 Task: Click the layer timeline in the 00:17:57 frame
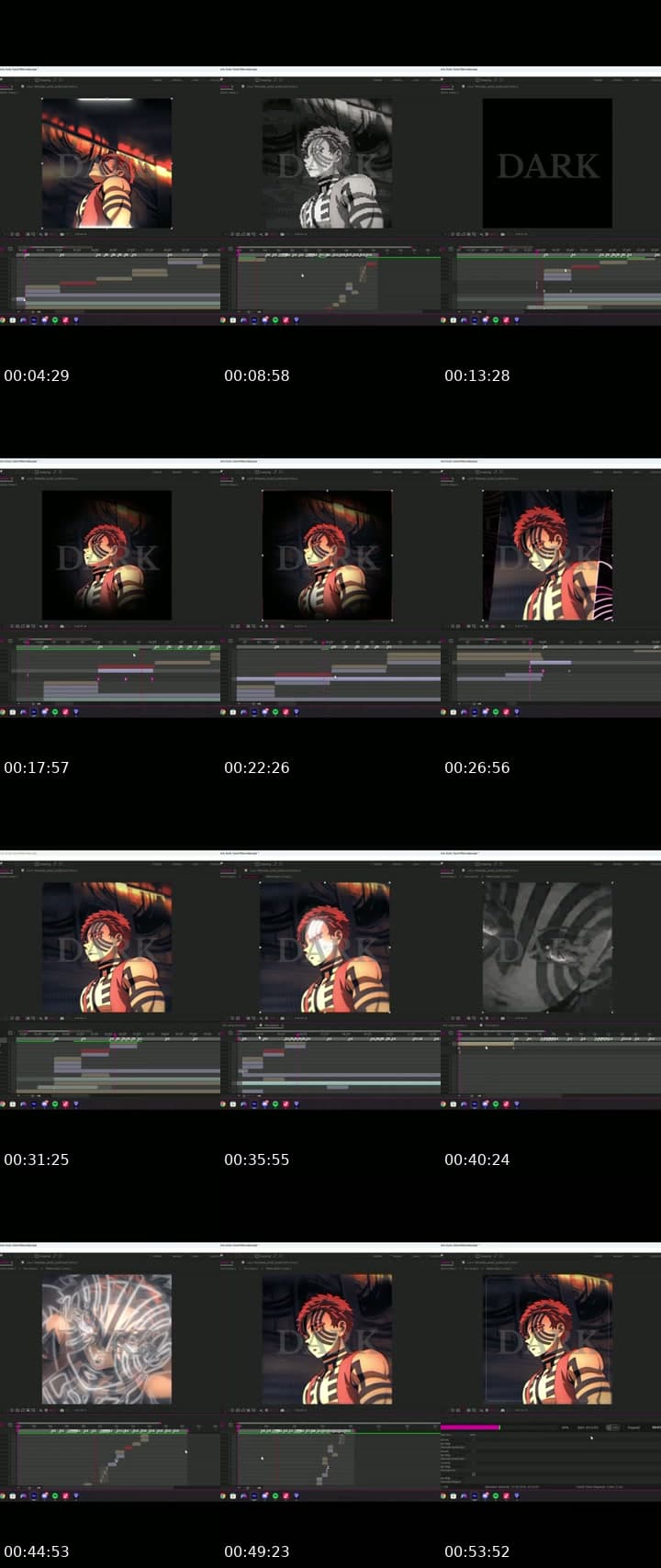tap(118, 673)
